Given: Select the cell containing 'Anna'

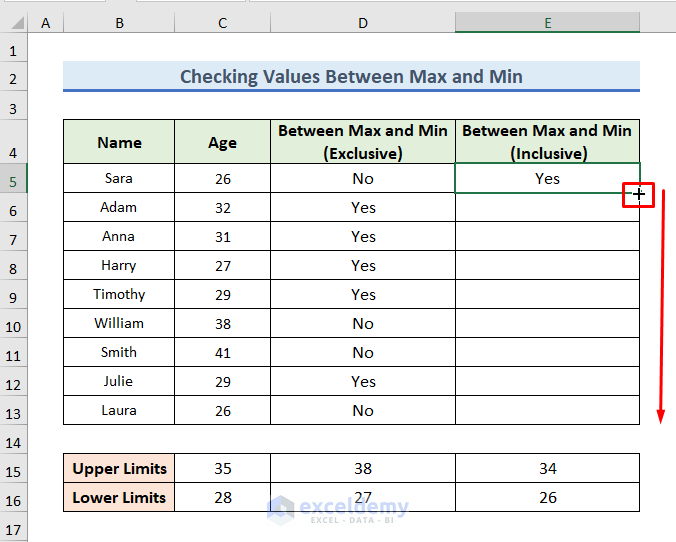Looking at the screenshot, I should pos(119,236).
